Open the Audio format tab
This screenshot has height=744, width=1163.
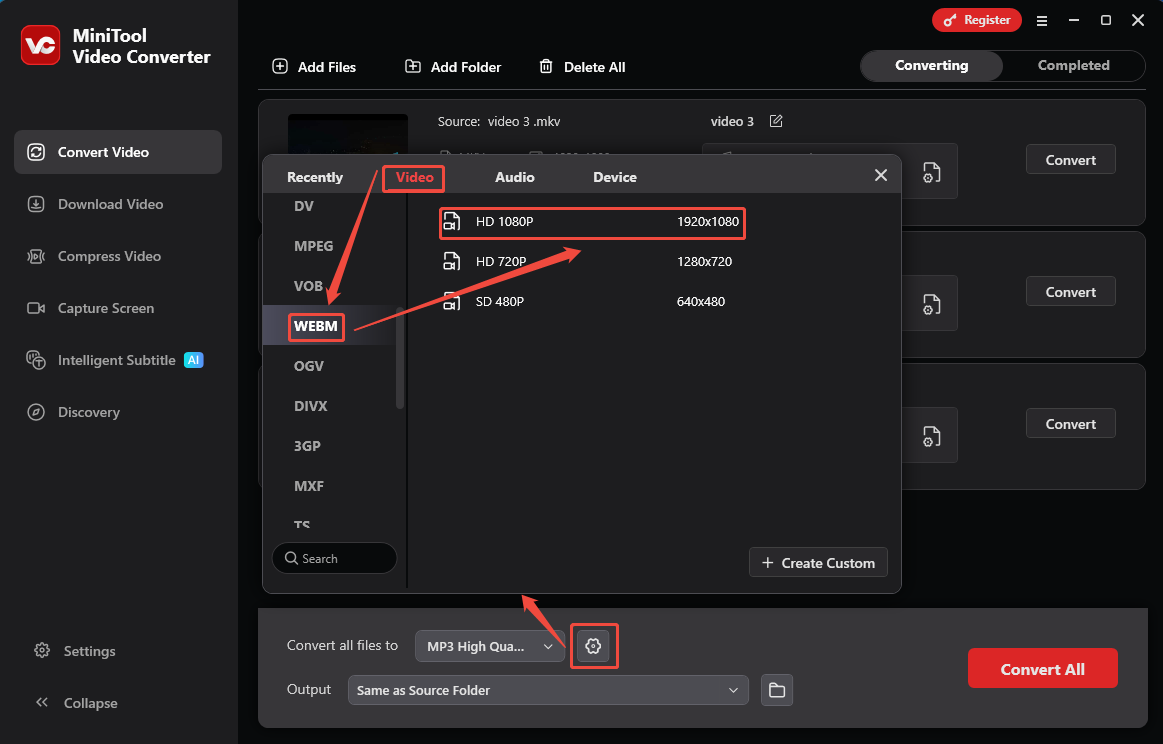[514, 176]
